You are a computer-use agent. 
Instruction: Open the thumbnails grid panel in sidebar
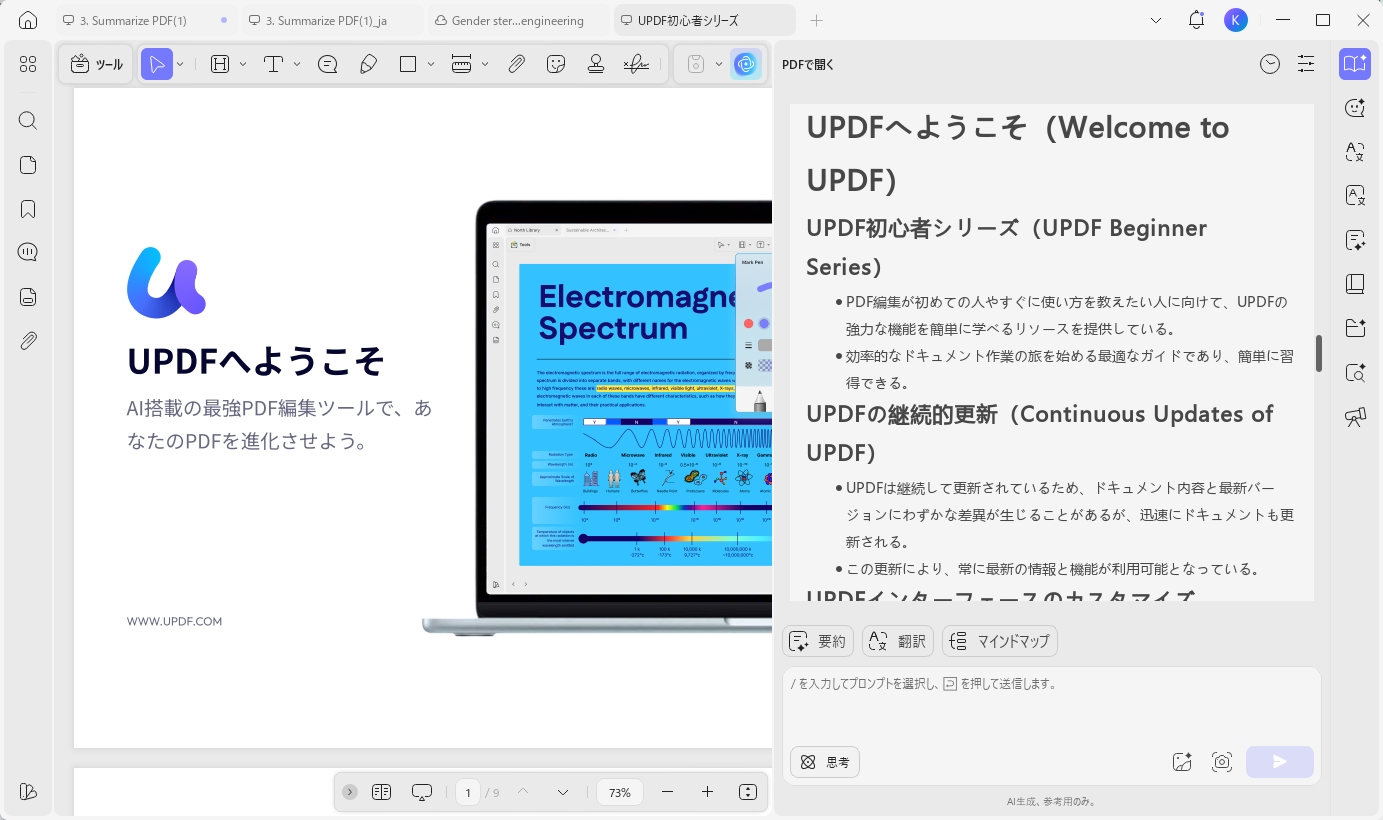pos(28,65)
